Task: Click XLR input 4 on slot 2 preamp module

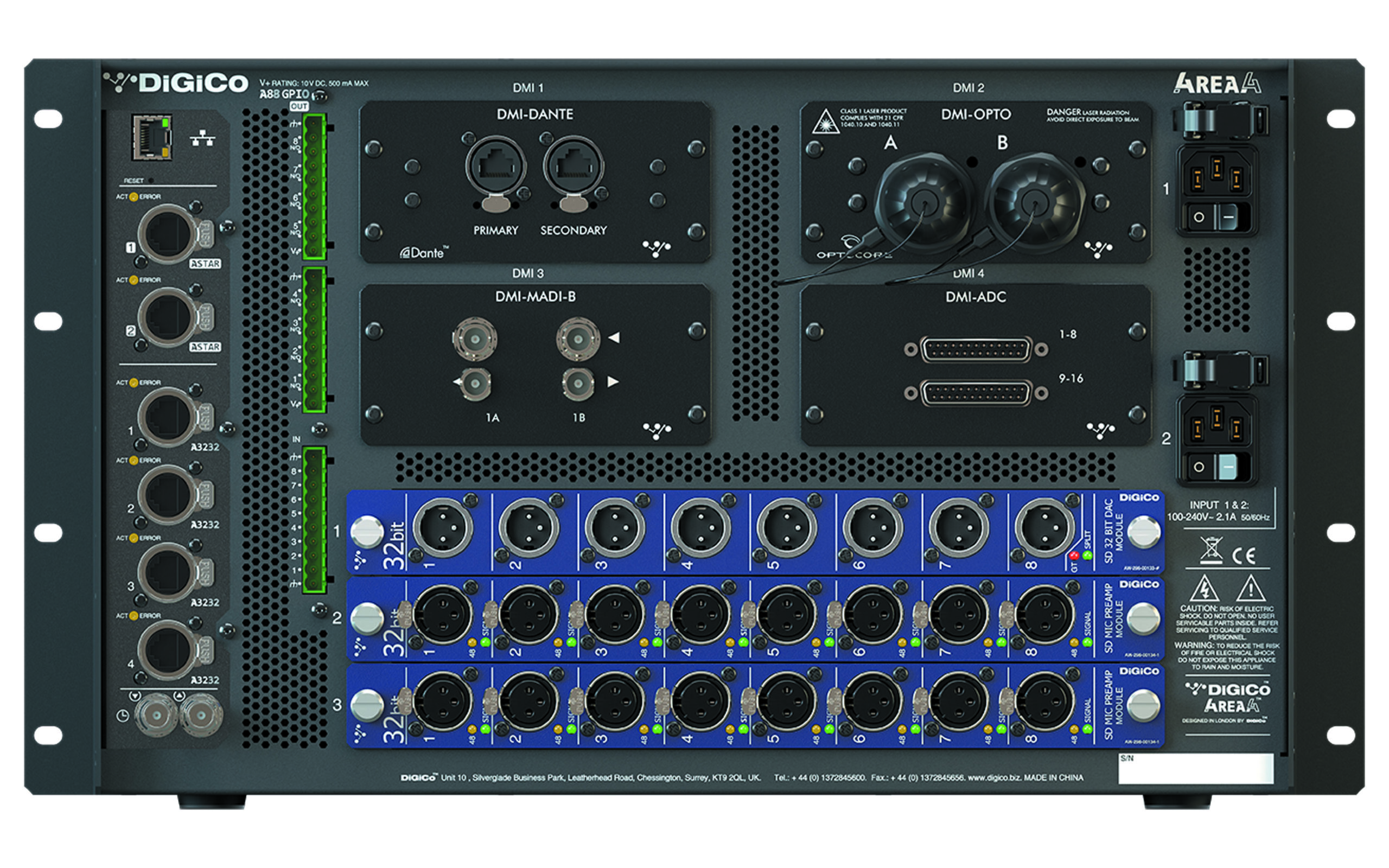Action: 701,615
